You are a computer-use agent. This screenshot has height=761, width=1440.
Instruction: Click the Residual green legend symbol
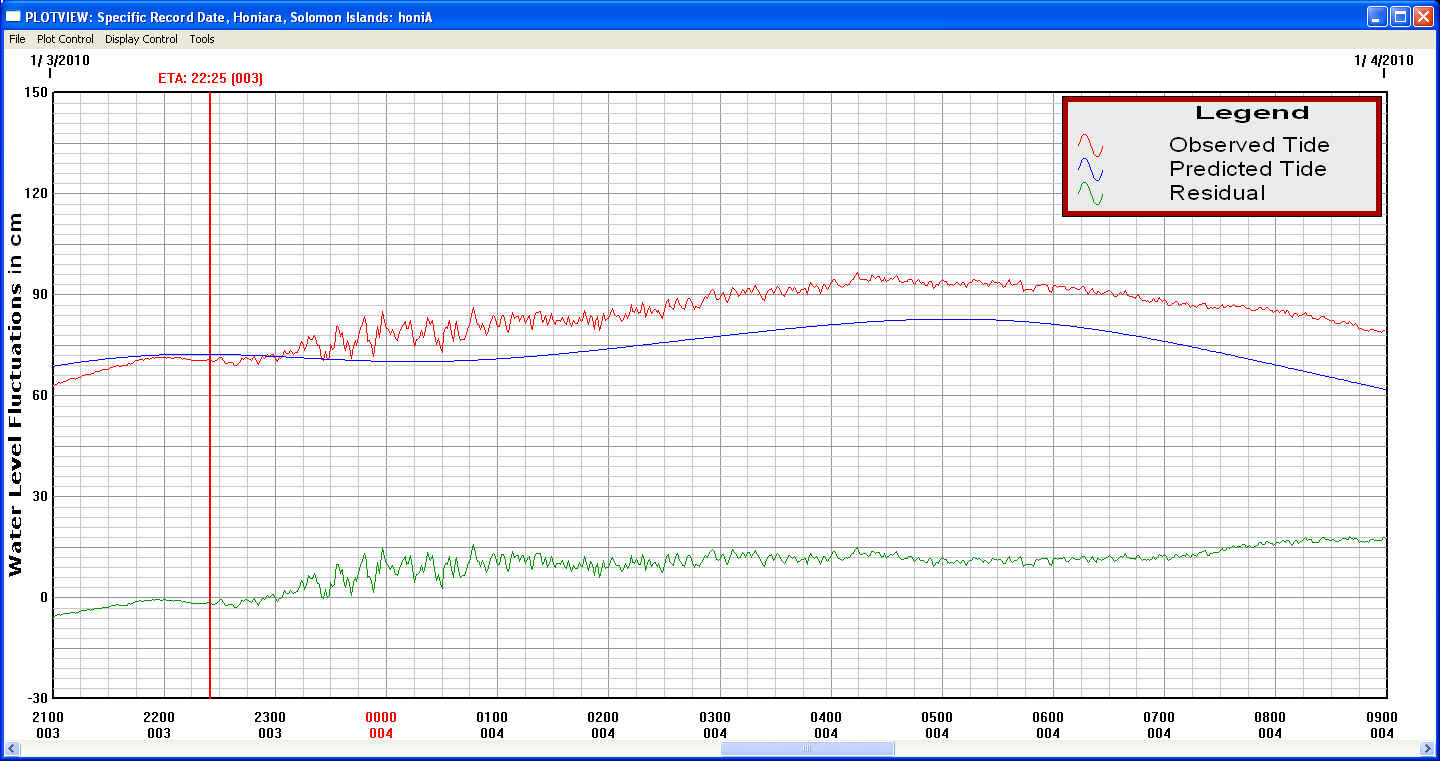point(1090,194)
